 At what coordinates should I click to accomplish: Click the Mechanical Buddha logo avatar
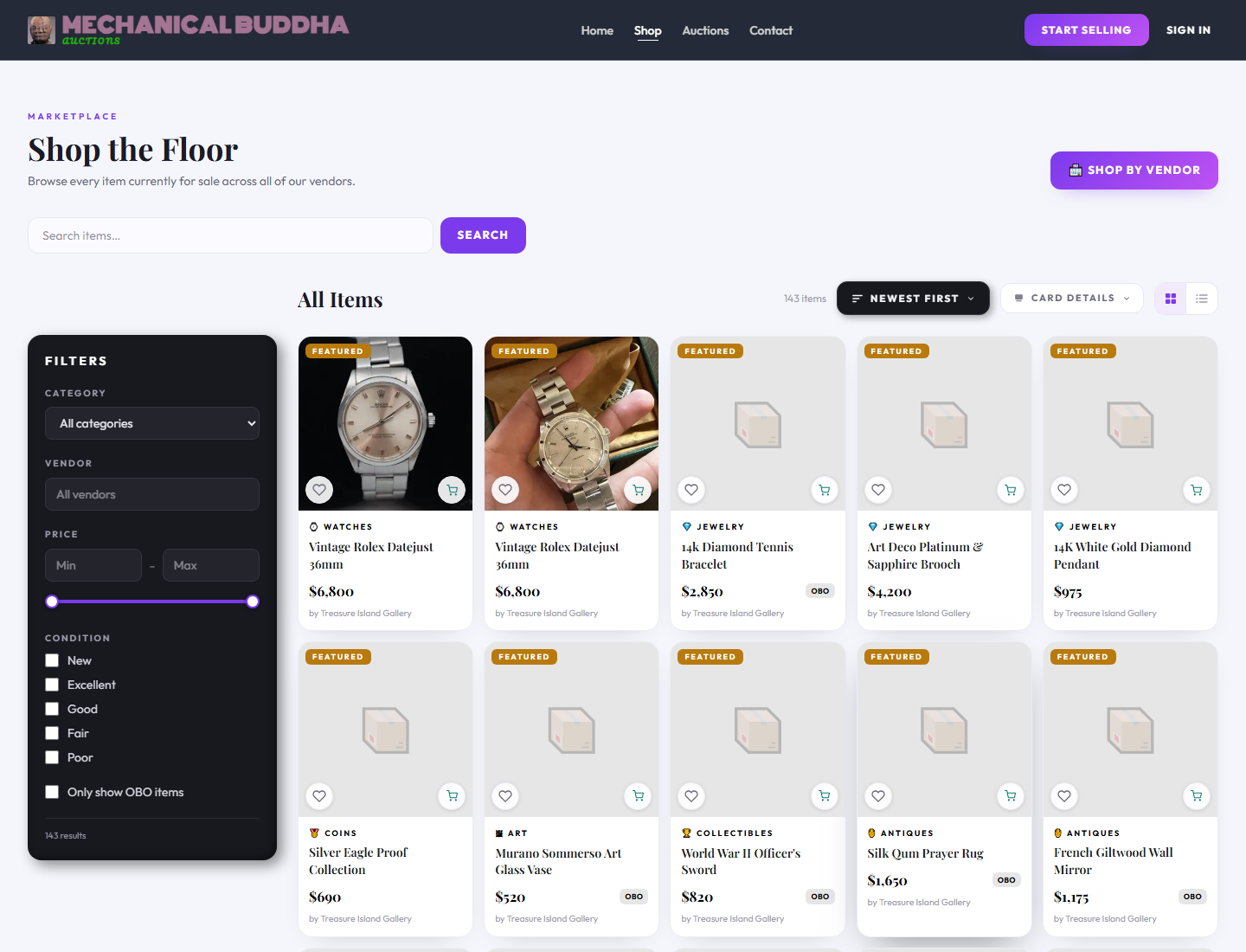42,30
